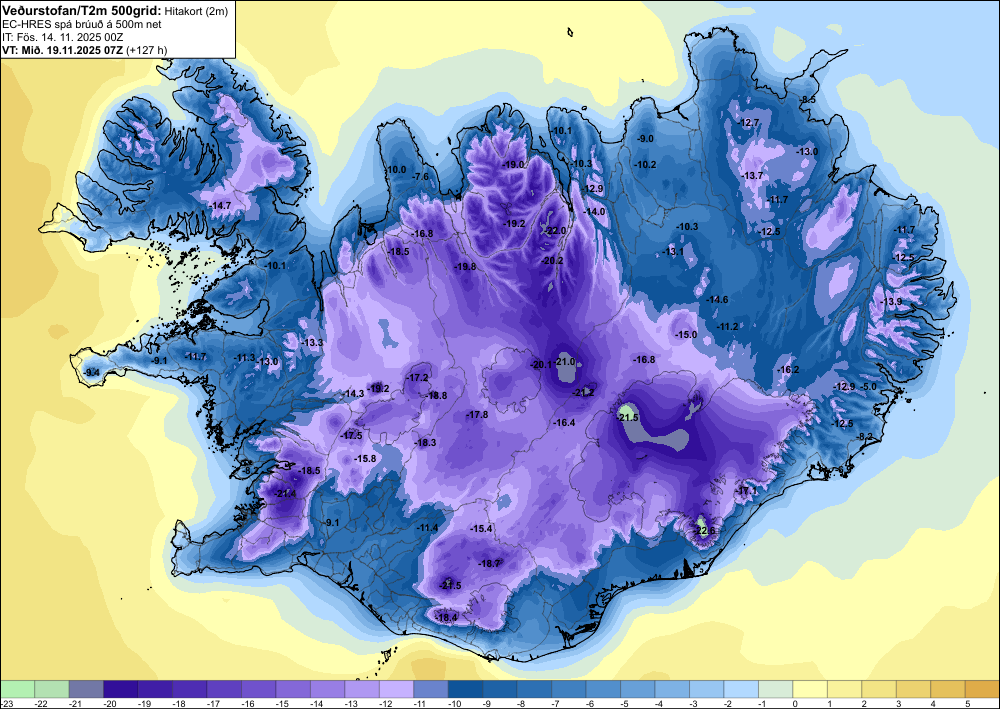Click the -19.8 temperature label
1000x709 pixels.
point(465,267)
